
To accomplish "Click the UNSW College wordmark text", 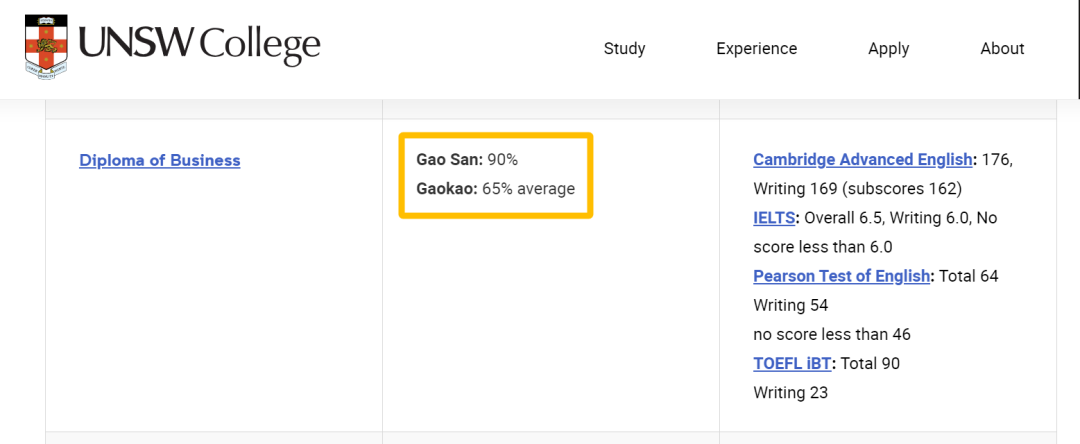I will pyautogui.click(x=199, y=44).
